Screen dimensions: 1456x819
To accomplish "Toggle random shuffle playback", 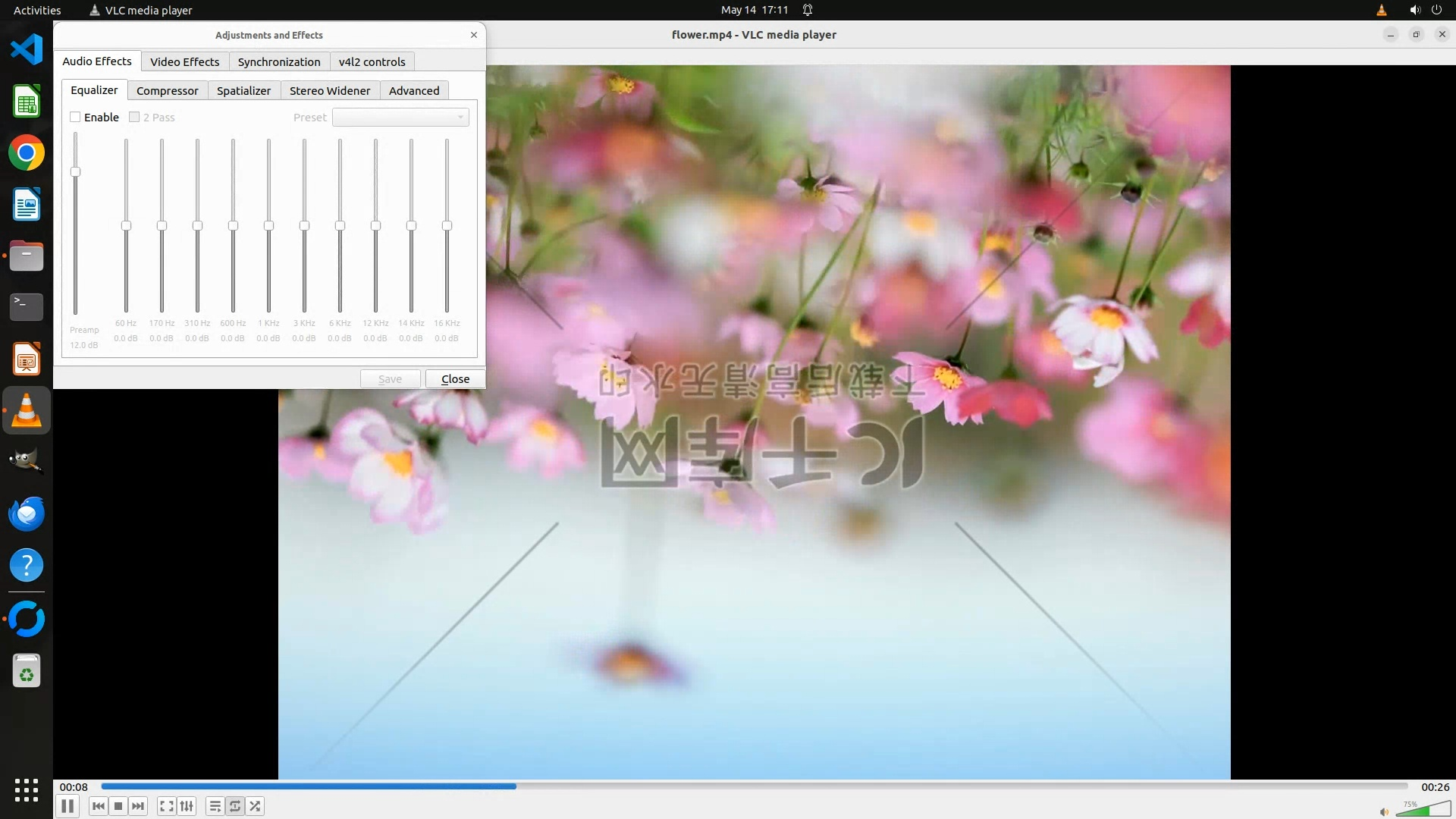I will pyautogui.click(x=256, y=806).
